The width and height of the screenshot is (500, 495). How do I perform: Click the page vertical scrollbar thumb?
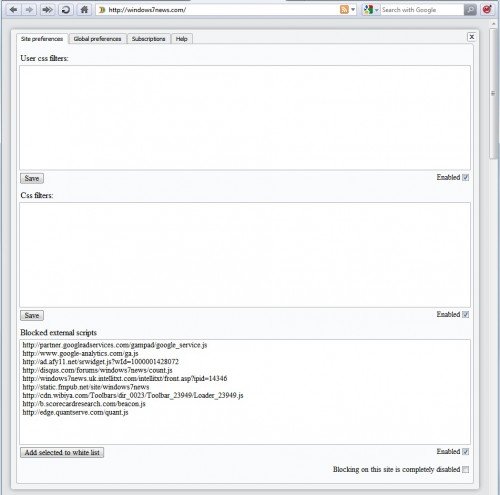point(493,94)
